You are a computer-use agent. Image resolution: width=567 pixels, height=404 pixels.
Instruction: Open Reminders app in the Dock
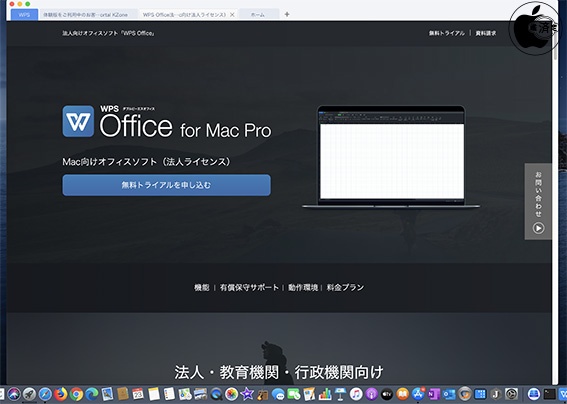coord(169,394)
